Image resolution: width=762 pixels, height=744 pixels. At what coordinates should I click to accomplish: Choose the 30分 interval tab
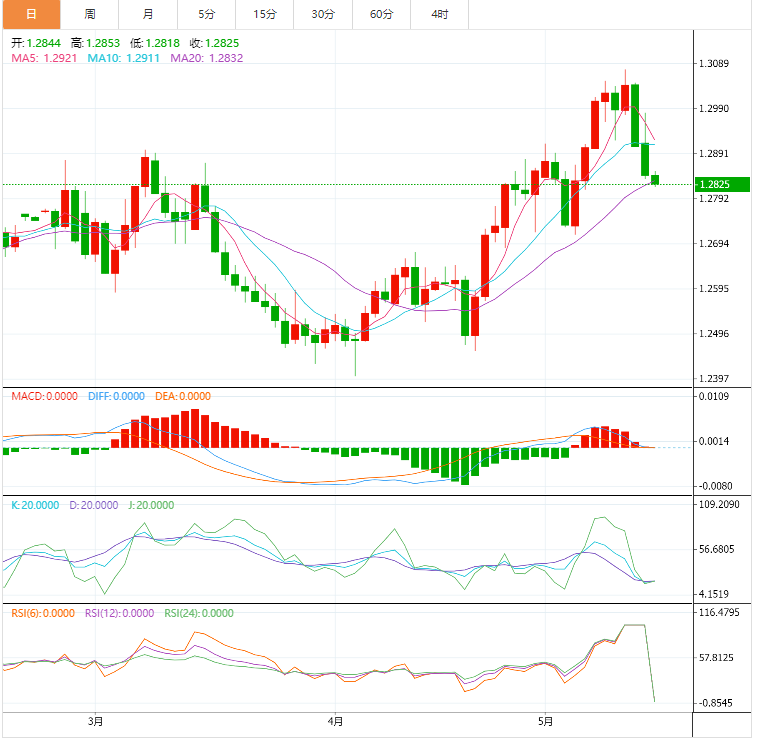(323, 14)
